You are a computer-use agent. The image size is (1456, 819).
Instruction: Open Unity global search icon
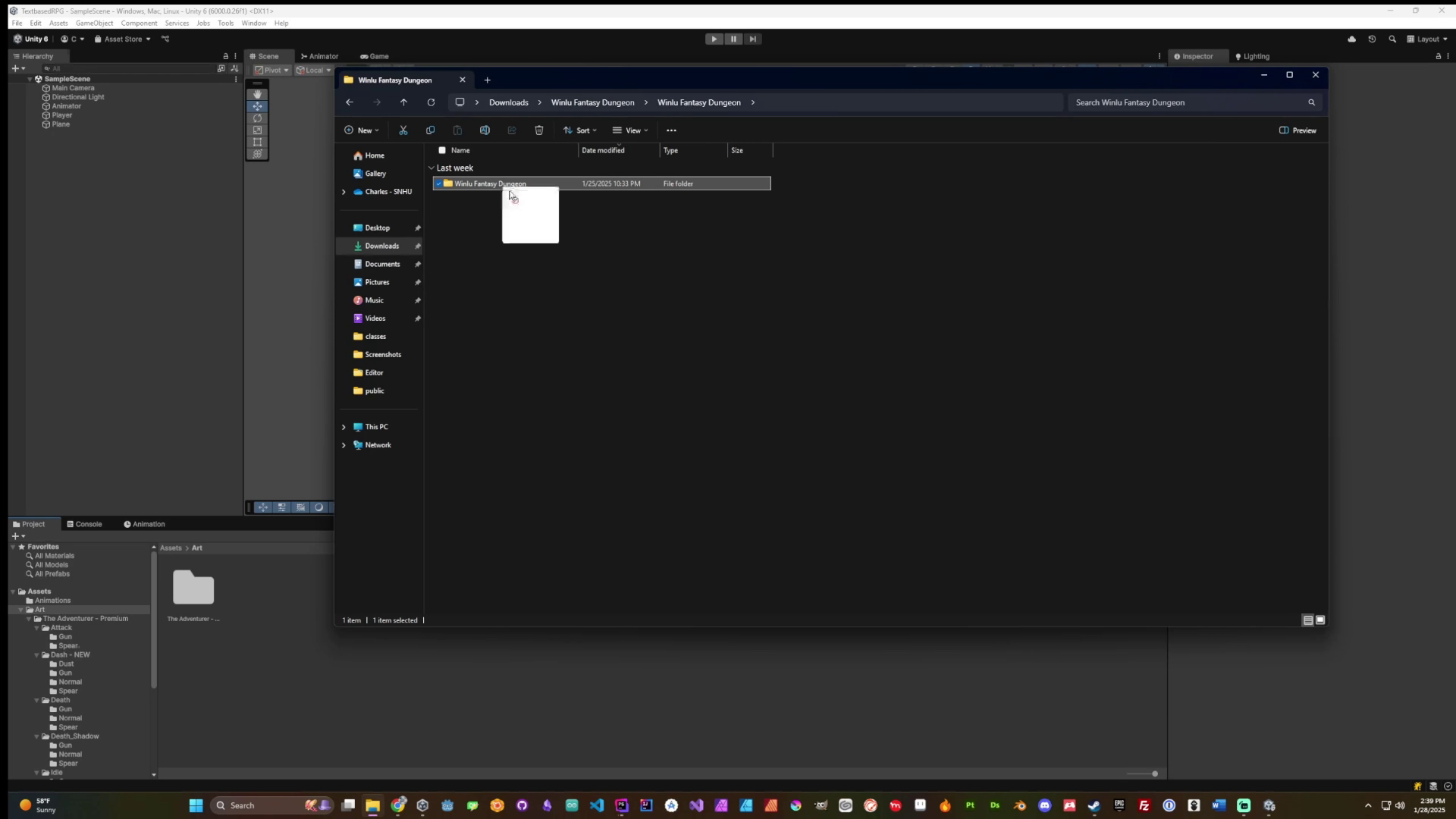click(1392, 39)
